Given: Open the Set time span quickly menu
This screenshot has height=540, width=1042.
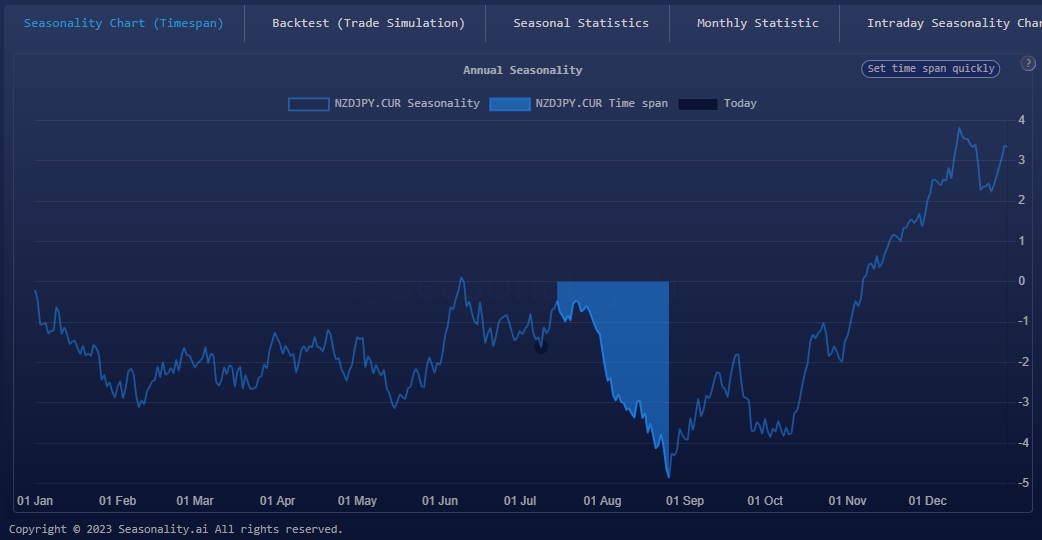Looking at the screenshot, I should pos(930,69).
